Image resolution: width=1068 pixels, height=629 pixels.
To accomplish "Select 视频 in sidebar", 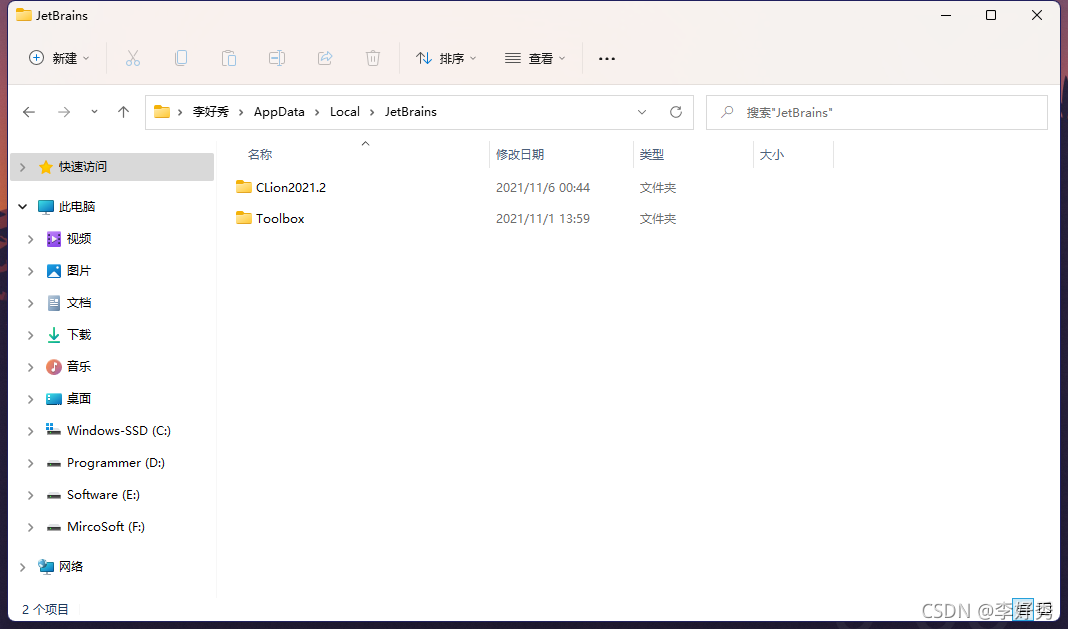I will coord(79,239).
